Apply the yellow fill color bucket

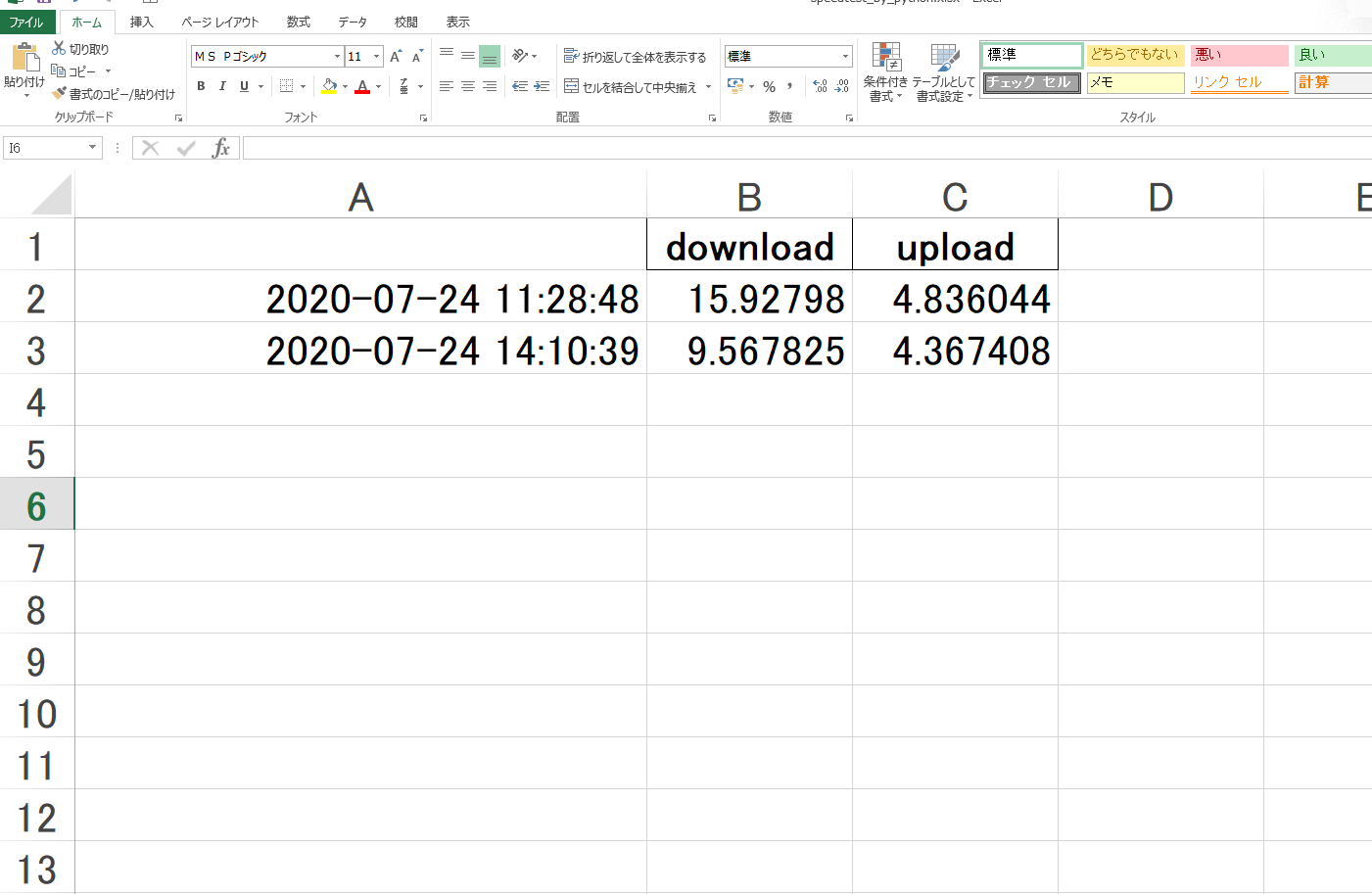point(329,86)
